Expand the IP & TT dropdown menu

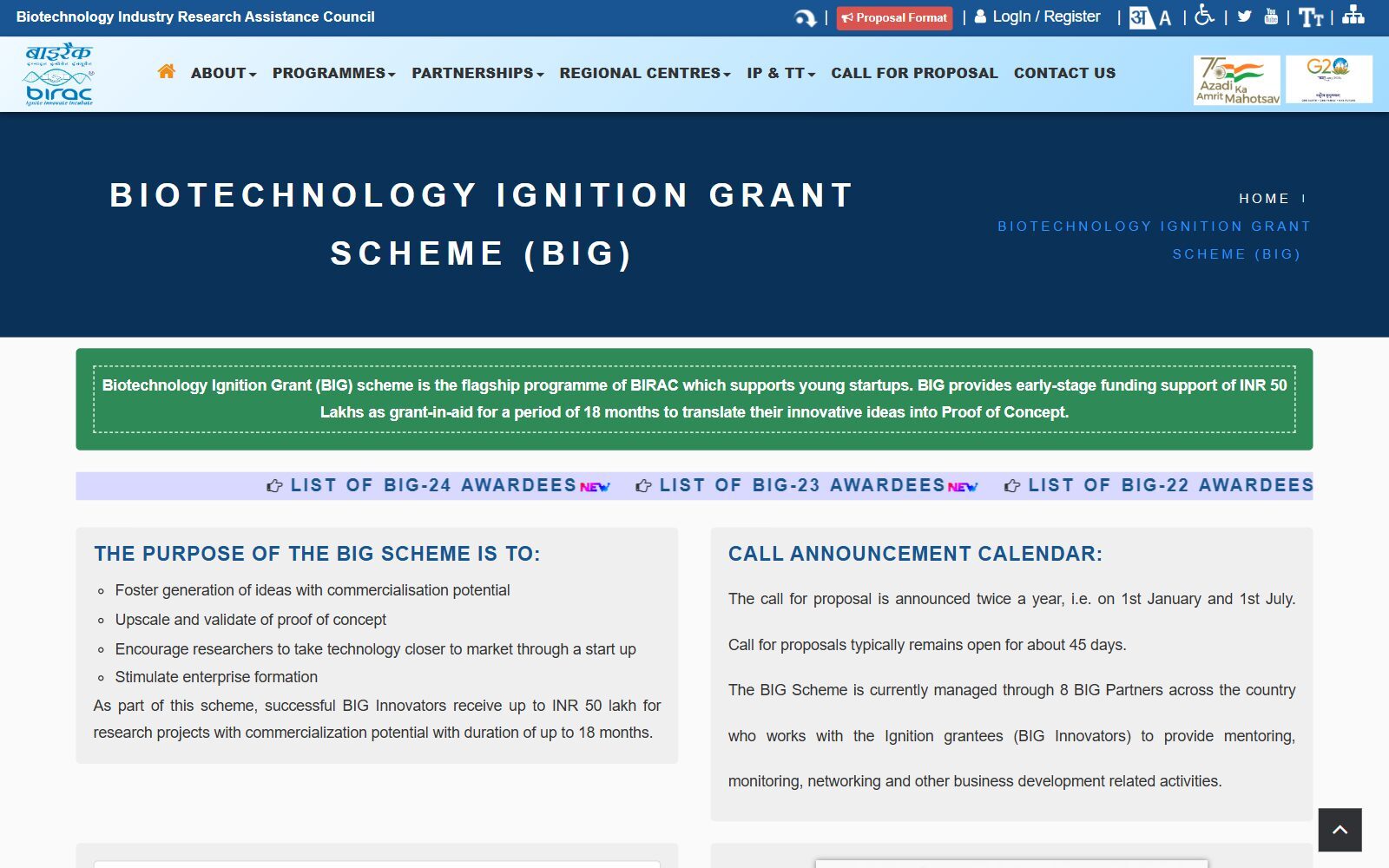click(x=781, y=73)
